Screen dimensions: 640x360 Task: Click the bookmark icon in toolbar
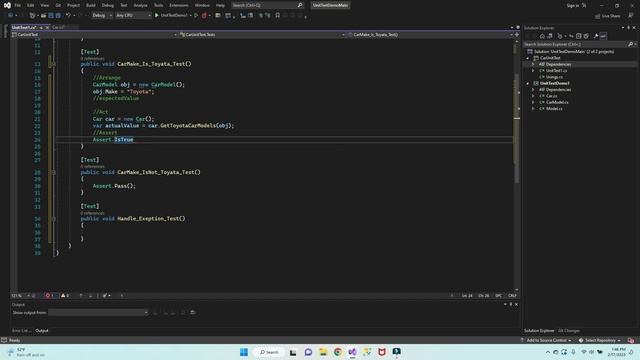(278, 16)
